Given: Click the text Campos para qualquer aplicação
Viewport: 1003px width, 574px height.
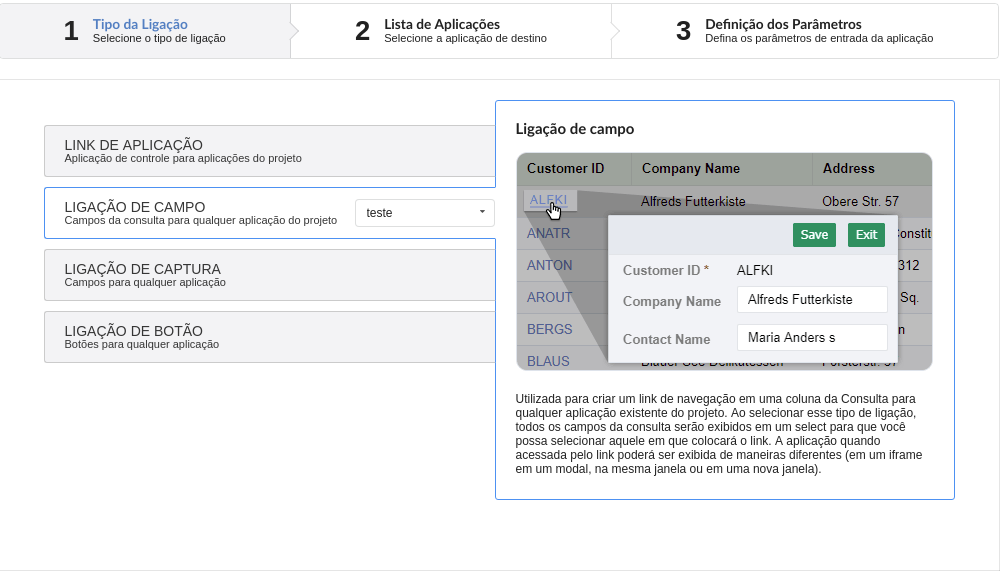Looking at the screenshot, I should (x=145, y=282).
